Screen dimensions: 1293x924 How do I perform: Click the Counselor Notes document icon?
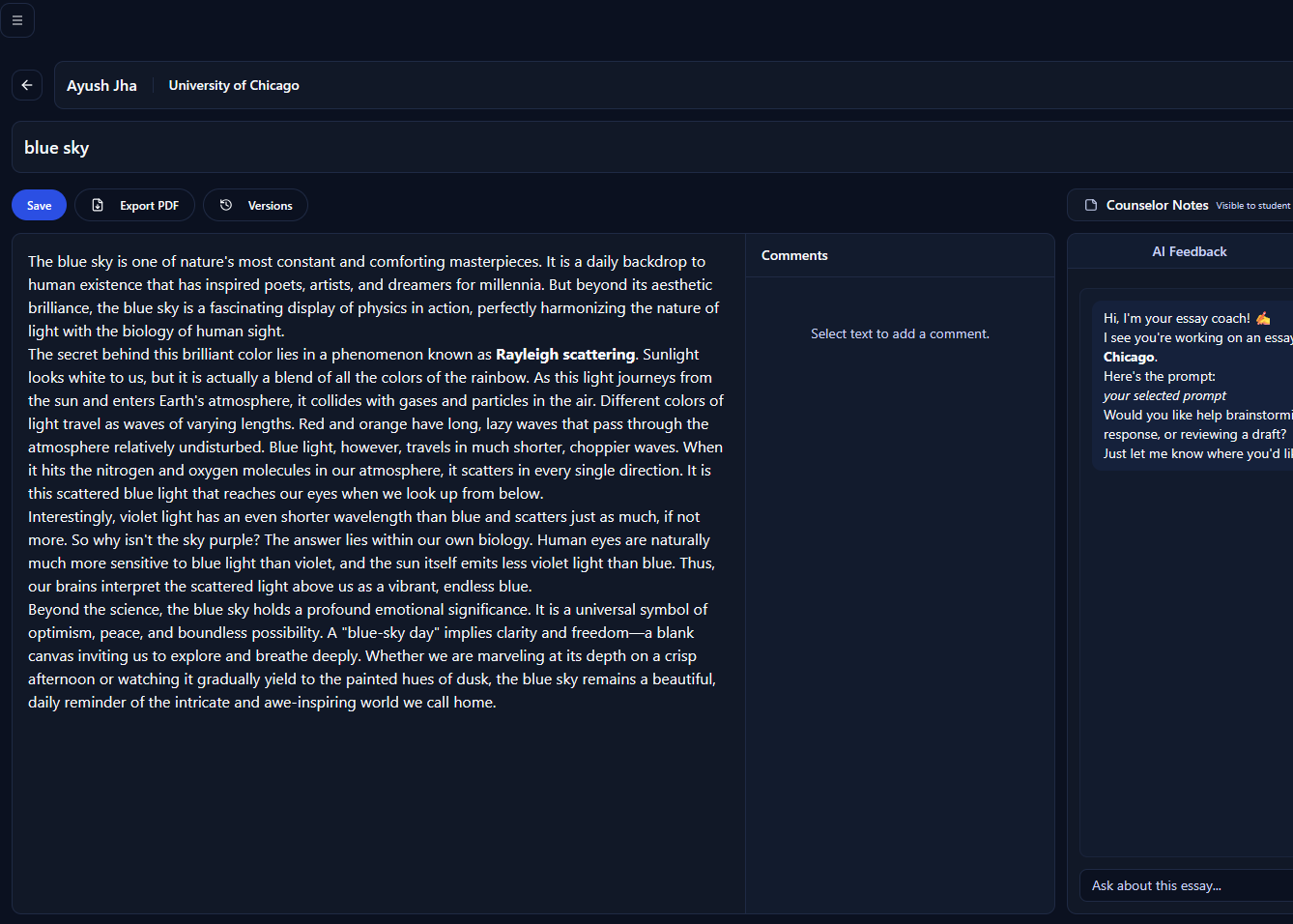click(x=1091, y=205)
